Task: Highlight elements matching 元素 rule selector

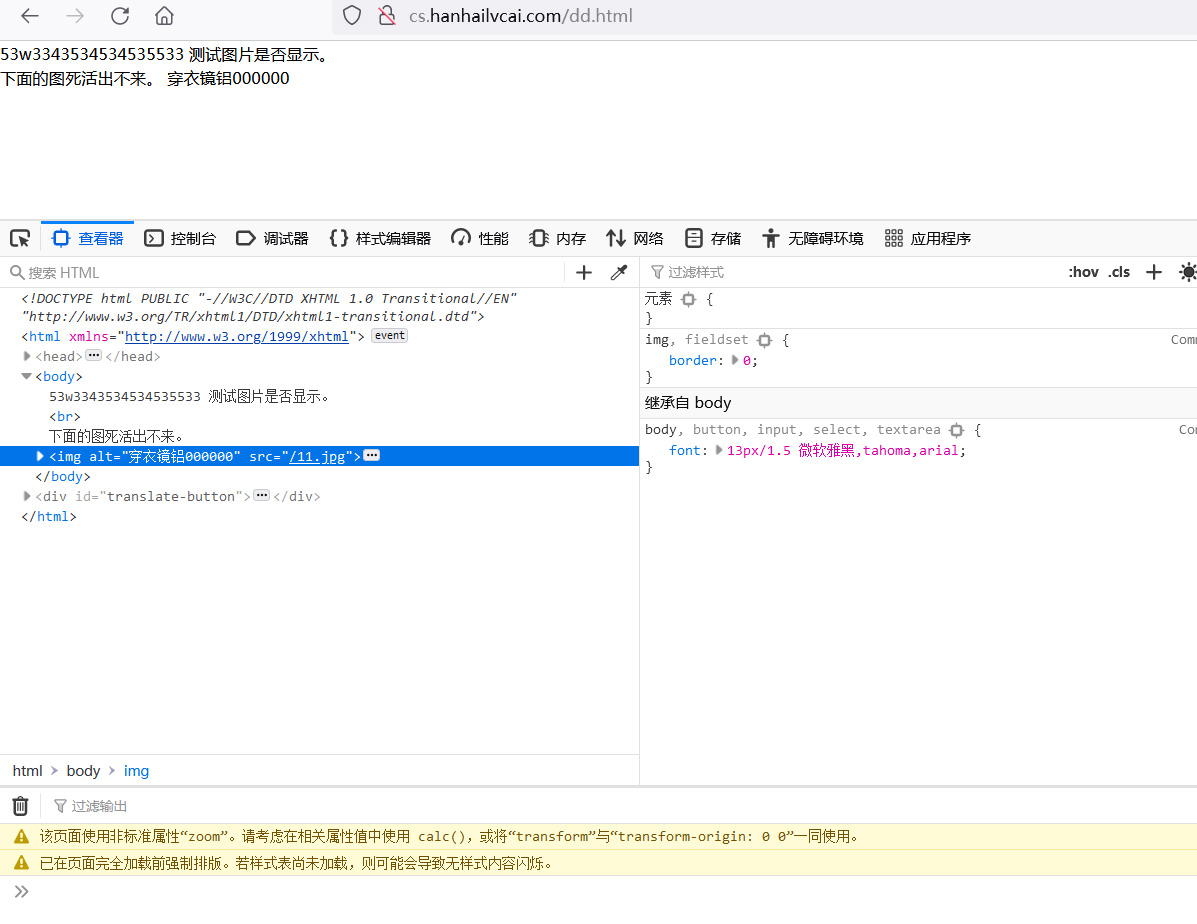Action: (x=689, y=299)
